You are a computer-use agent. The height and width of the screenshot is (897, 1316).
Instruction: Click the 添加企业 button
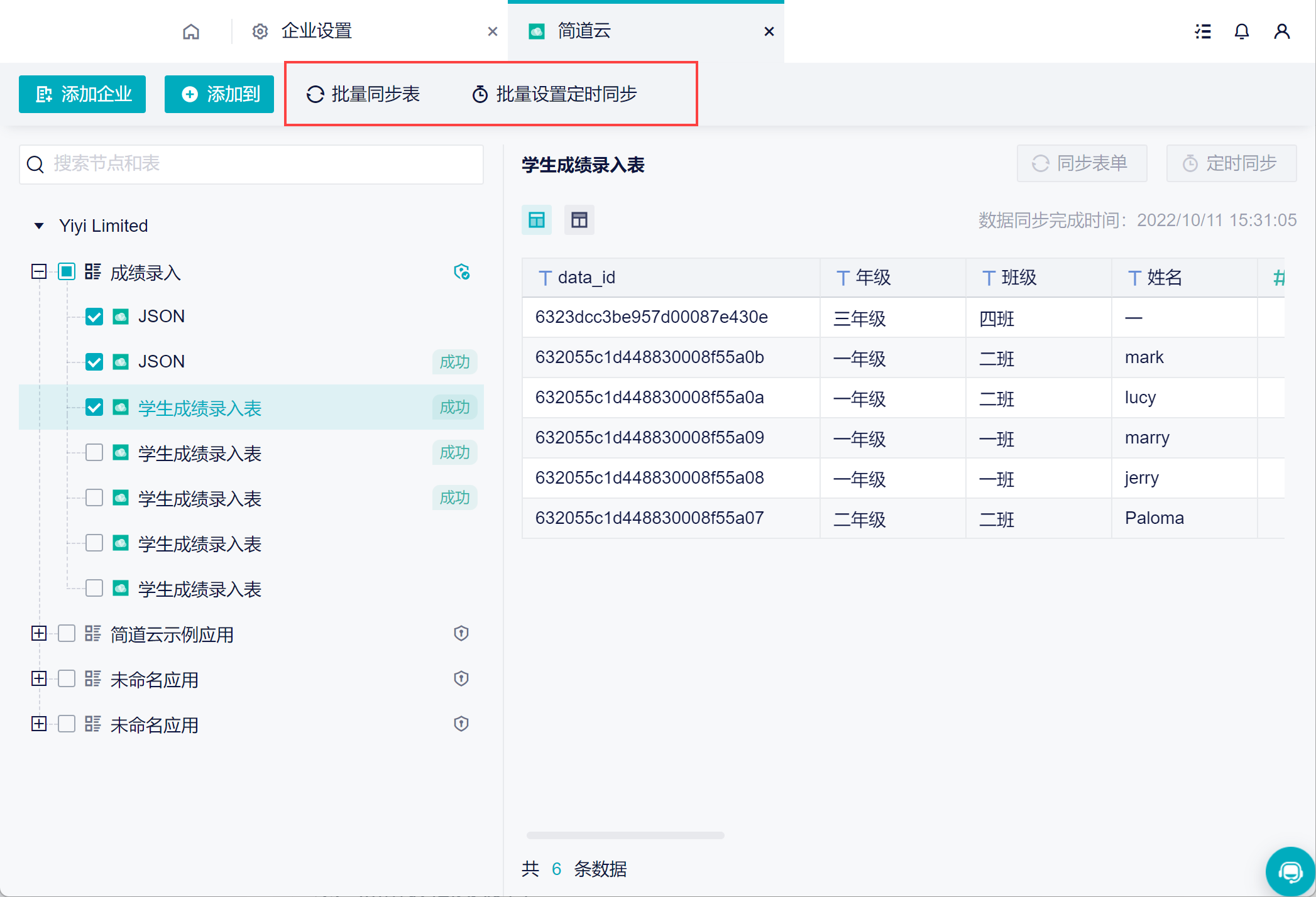(x=82, y=94)
